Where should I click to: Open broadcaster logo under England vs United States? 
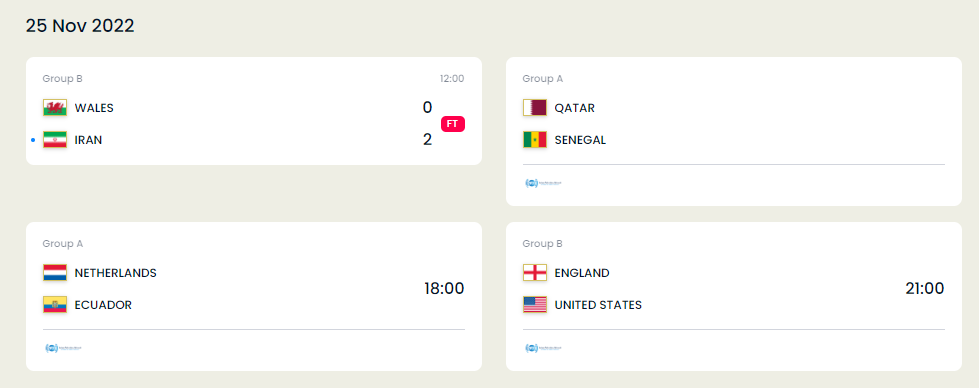point(544,348)
